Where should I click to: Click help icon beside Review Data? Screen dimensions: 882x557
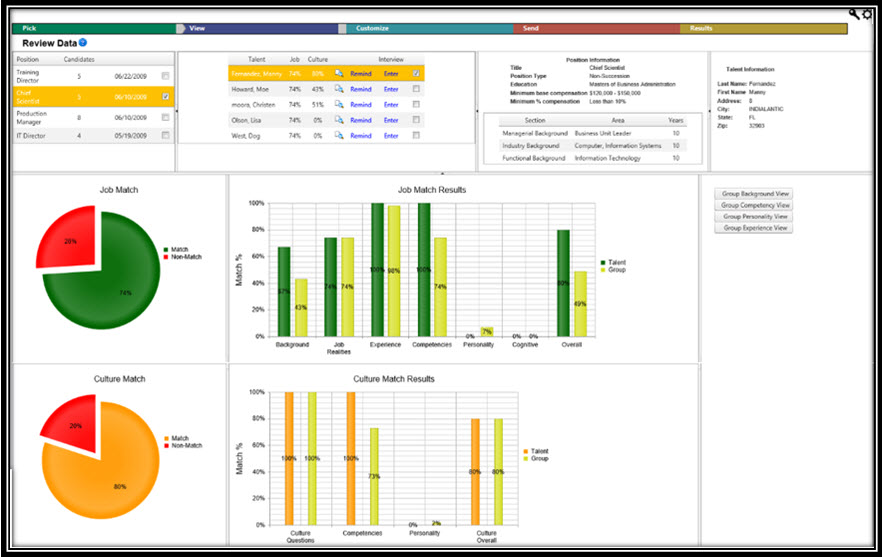click(x=83, y=43)
